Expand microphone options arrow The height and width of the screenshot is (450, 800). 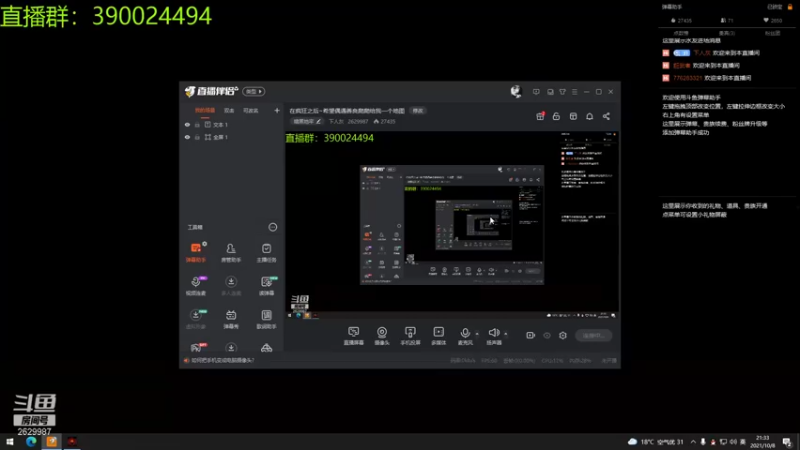click(x=477, y=334)
